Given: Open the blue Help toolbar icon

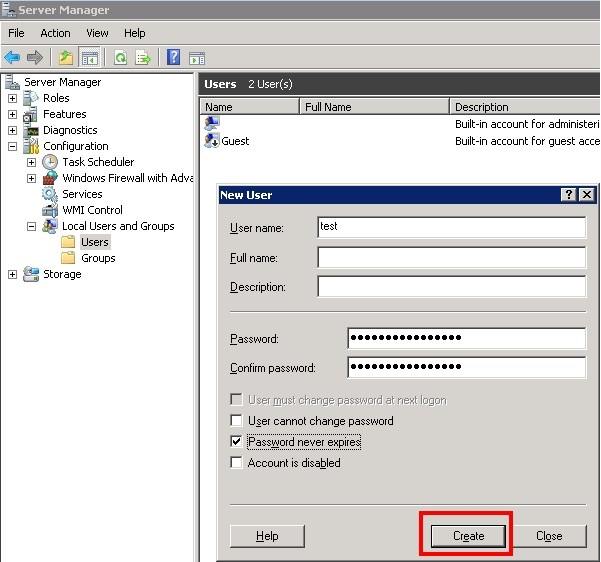Looking at the screenshot, I should (x=173, y=57).
